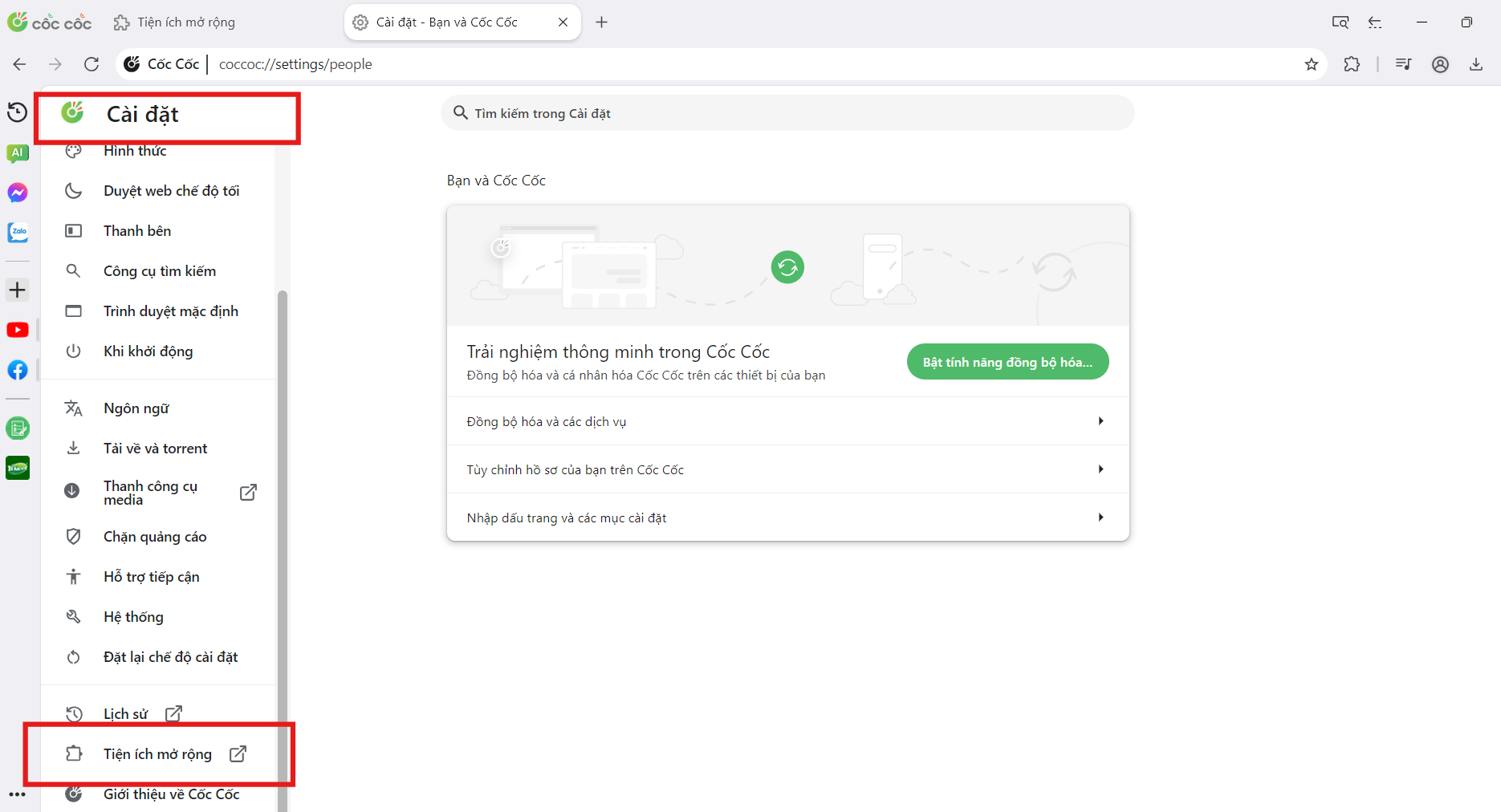Open sidebar more options (three dots)
The width and height of the screenshot is (1501, 812).
[x=17, y=794]
